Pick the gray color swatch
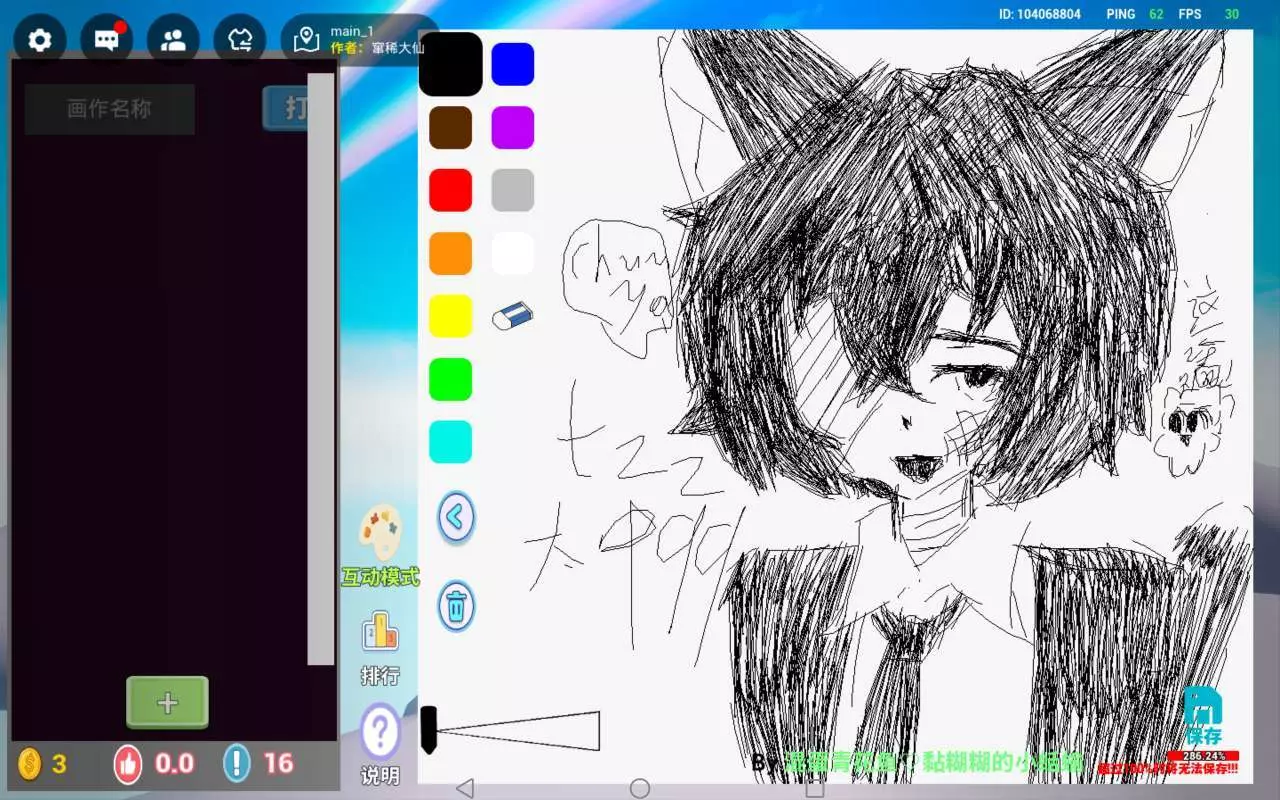 (x=513, y=190)
